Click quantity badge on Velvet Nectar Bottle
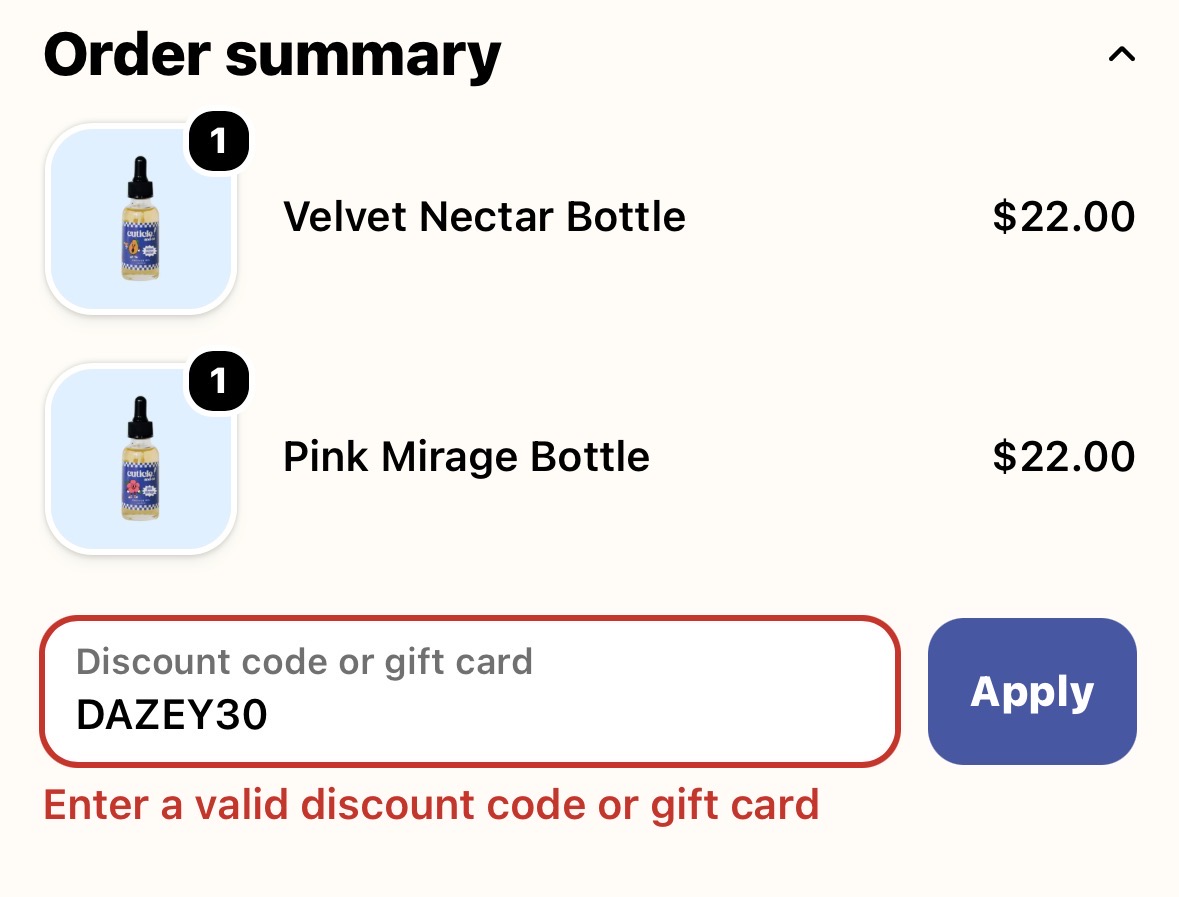The height and width of the screenshot is (897, 1179). tap(219, 141)
